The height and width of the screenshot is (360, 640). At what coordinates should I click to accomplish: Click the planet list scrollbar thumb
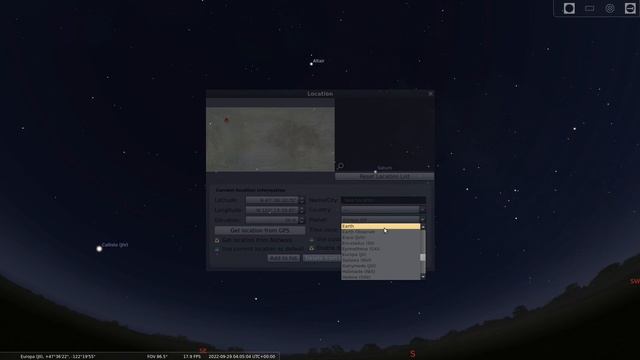(423, 257)
